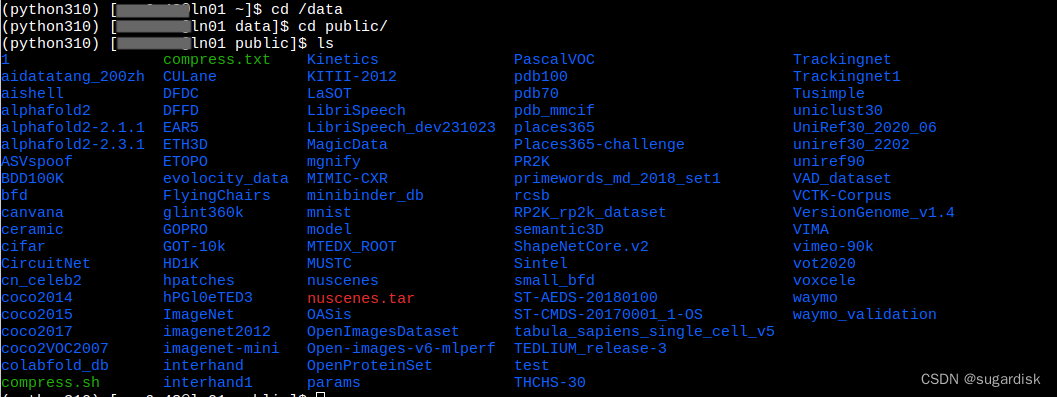The width and height of the screenshot is (1057, 397).
Task: Select the DFDC directory name
Action: pyautogui.click(x=181, y=94)
